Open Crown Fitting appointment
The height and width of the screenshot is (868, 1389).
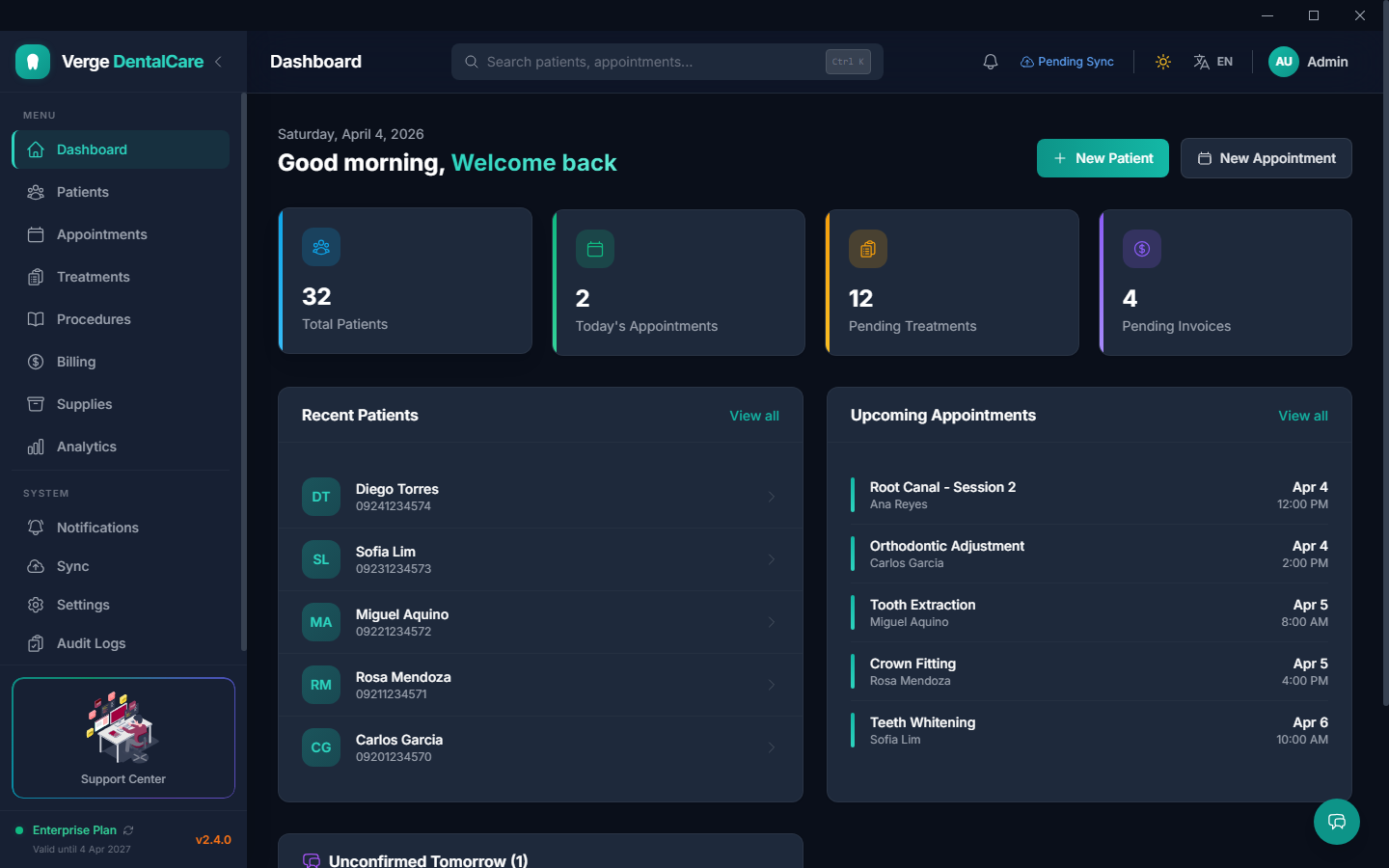pos(1089,671)
